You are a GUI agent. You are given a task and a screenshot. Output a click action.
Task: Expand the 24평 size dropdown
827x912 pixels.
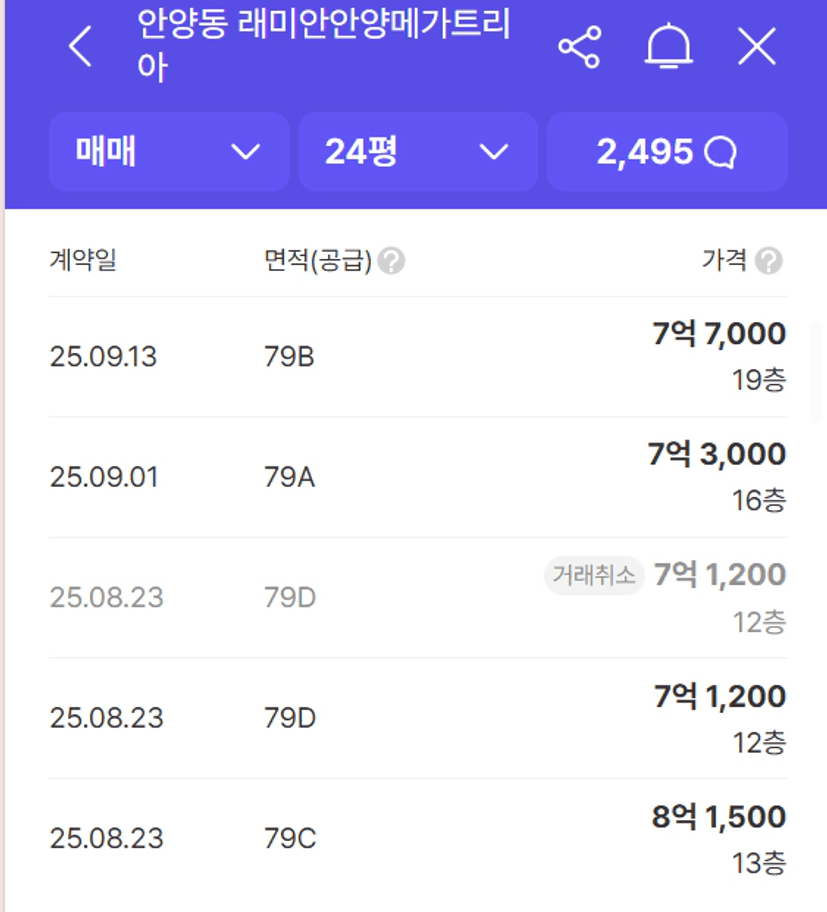418,152
